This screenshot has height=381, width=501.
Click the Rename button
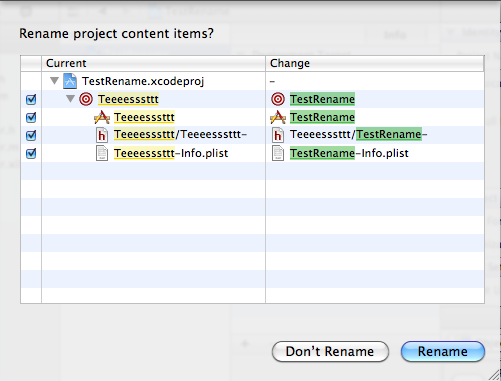point(443,351)
